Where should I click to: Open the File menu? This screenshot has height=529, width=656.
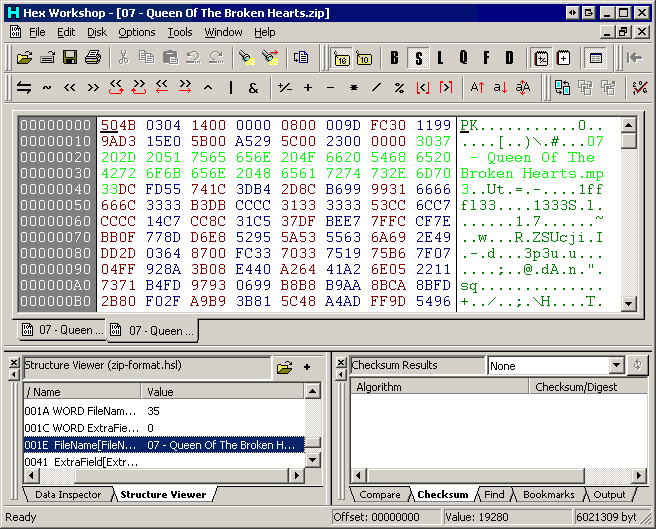pyautogui.click(x=37, y=32)
